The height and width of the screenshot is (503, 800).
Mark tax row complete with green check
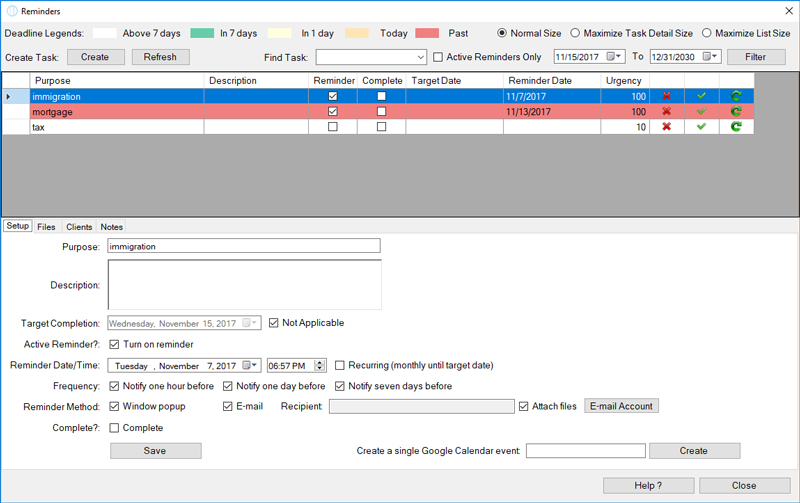click(702, 127)
